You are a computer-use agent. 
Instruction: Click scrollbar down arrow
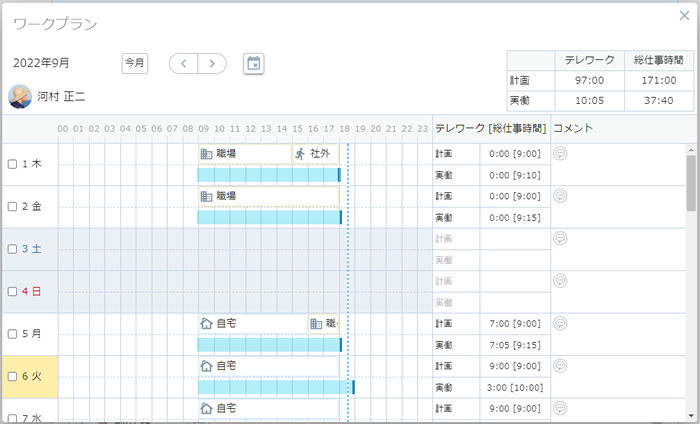tap(691, 415)
